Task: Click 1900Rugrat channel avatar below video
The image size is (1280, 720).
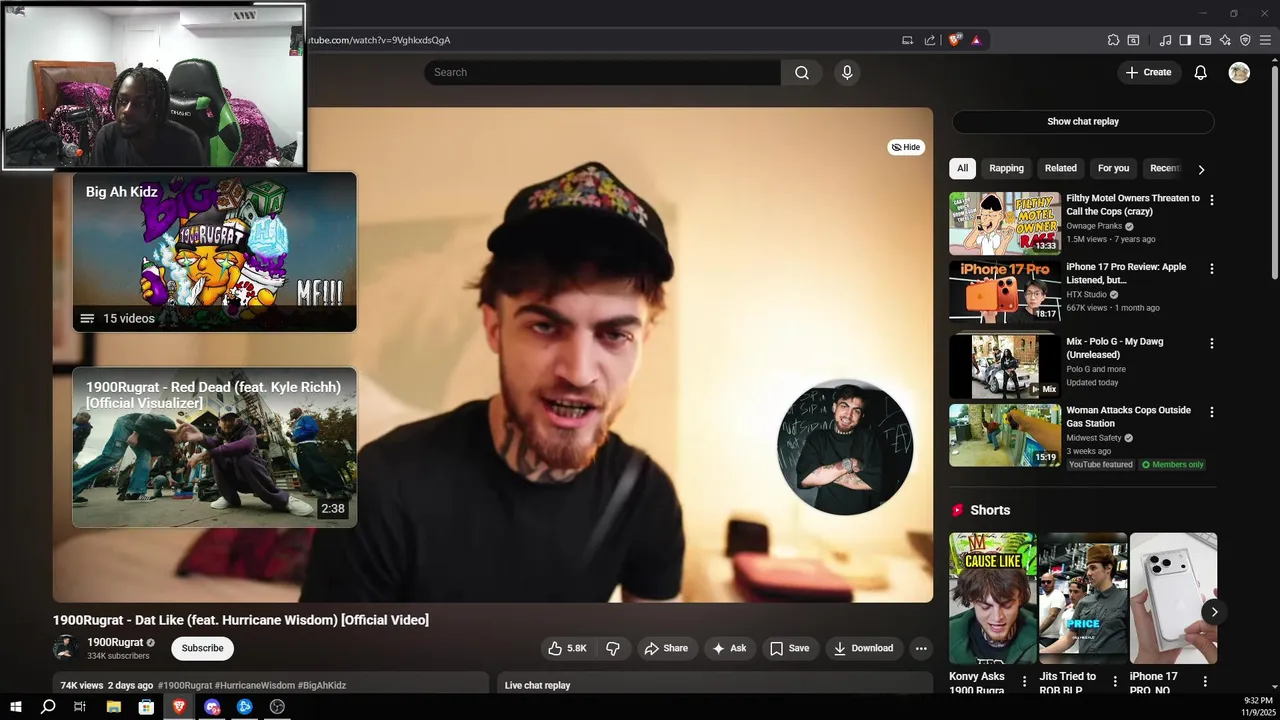Action: pyautogui.click(x=65, y=648)
